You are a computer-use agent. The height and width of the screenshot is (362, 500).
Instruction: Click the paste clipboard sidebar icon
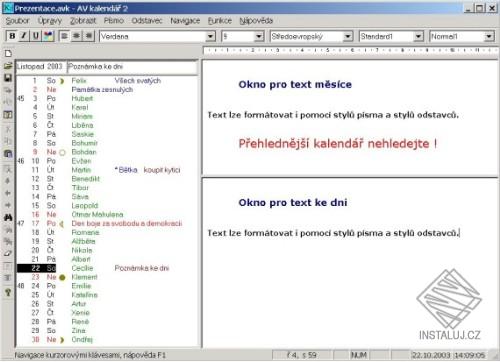pos(8,154)
